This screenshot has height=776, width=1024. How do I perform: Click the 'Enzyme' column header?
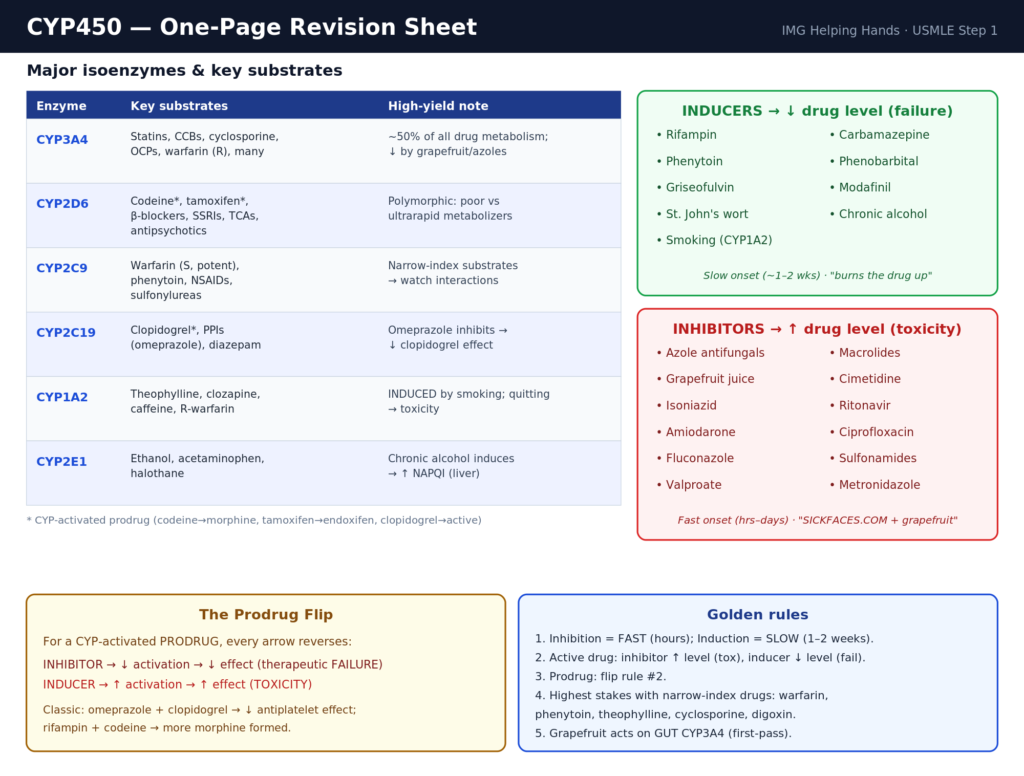tap(61, 106)
